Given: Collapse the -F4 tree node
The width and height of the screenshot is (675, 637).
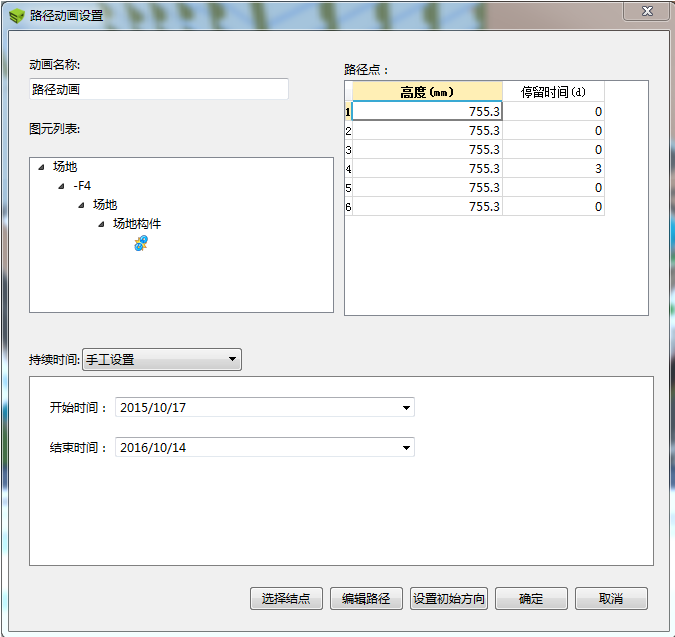Looking at the screenshot, I should point(61,186).
